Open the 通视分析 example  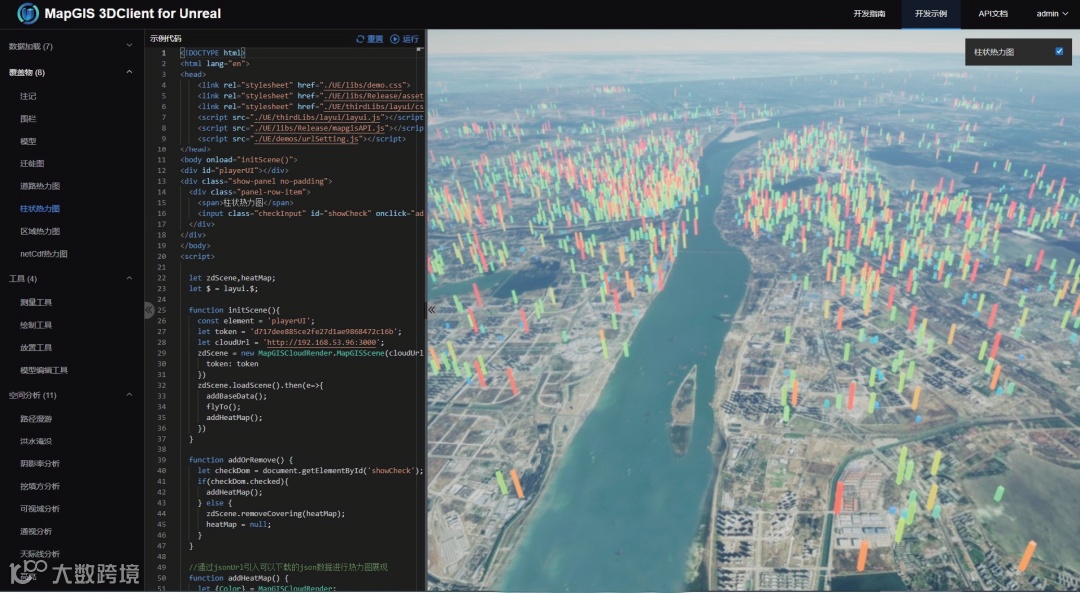click(36, 532)
